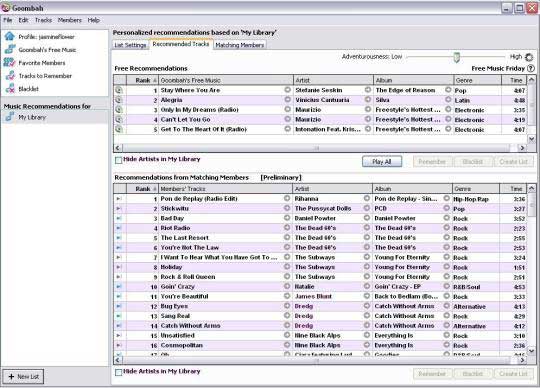
Task: Open the Members menu
Action: [x=70, y=20]
